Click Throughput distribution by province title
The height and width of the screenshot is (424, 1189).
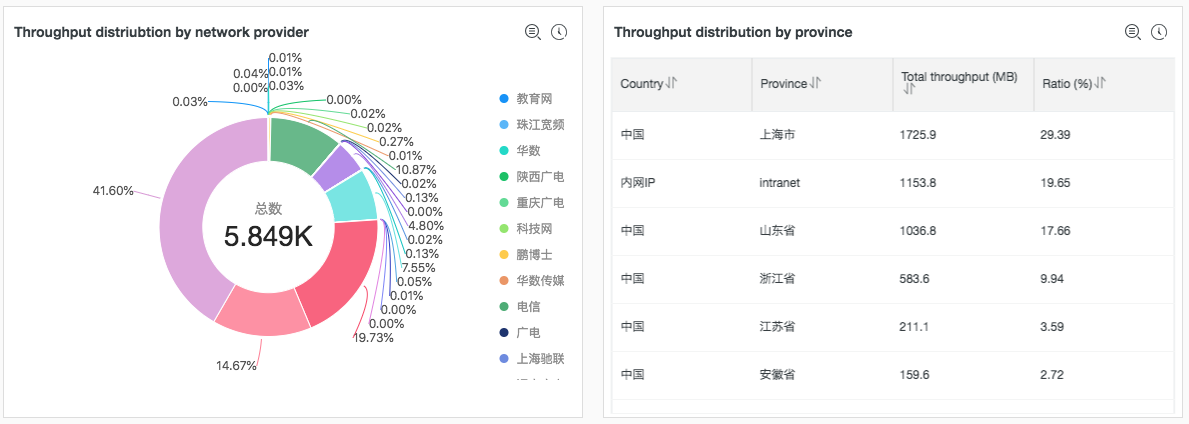click(x=733, y=32)
